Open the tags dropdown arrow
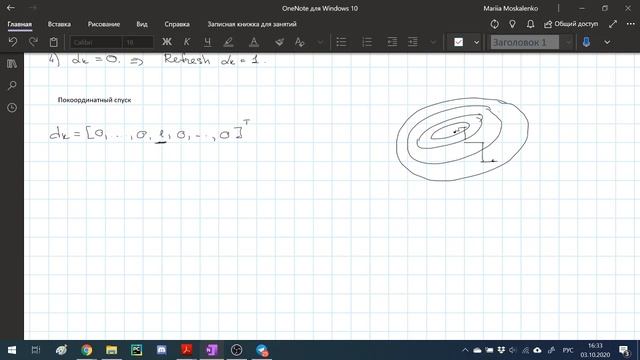The height and width of the screenshot is (360, 640). click(x=476, y=42)
